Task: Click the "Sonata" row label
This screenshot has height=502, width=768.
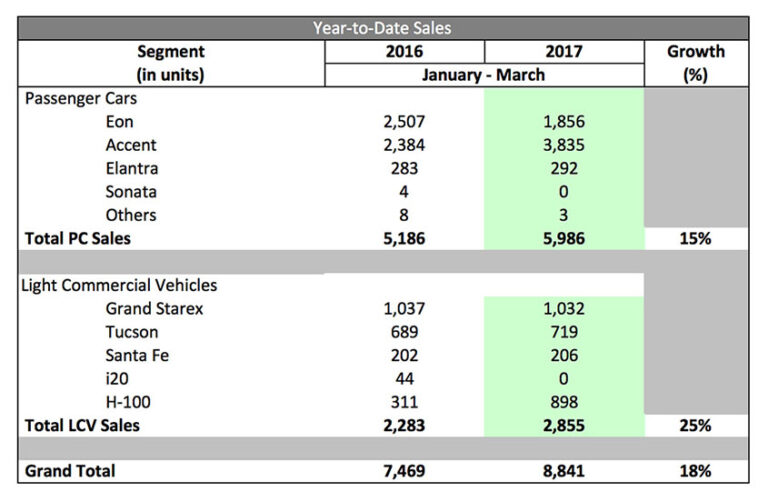Action: [131, 191]
